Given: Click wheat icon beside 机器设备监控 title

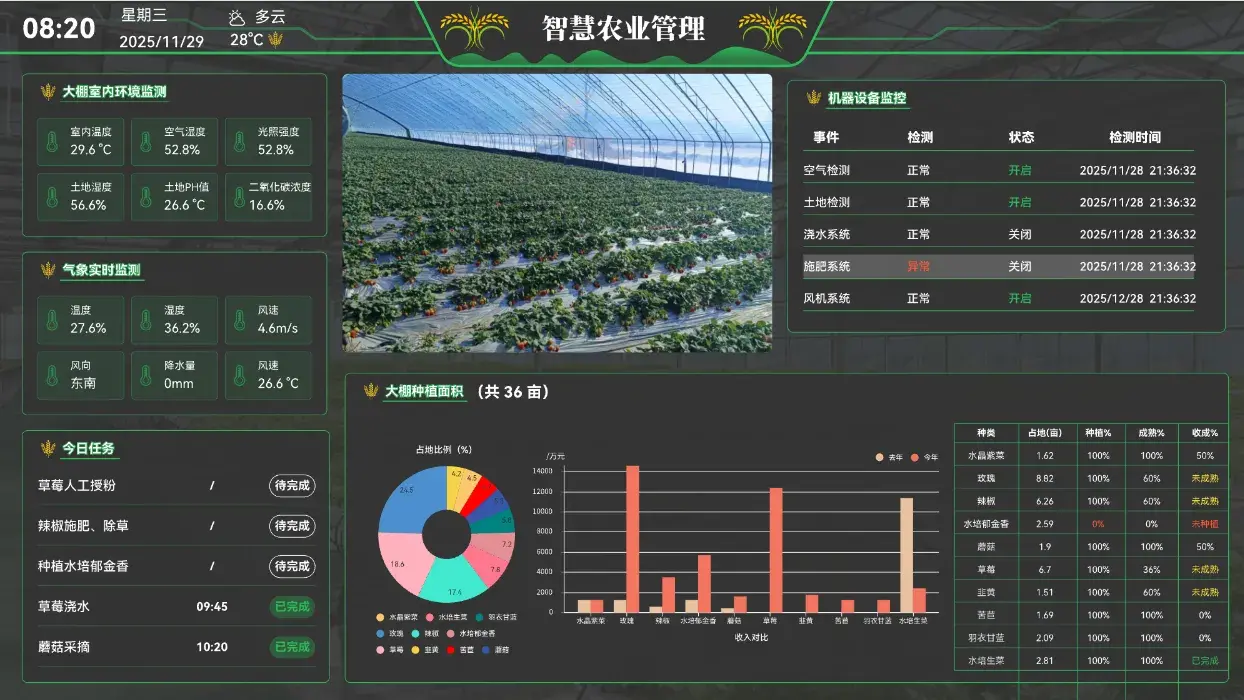Looking at the screenshot, I should pyautogui.click(x=813, y=98).
